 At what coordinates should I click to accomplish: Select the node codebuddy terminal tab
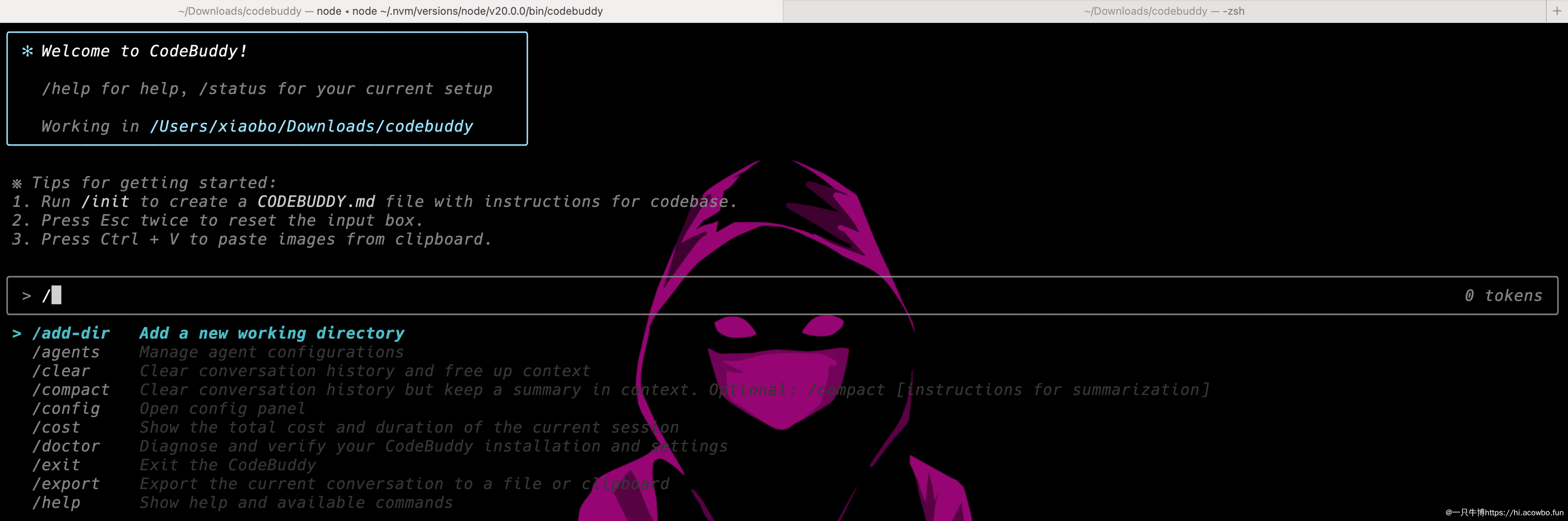[x=390, y=11]
